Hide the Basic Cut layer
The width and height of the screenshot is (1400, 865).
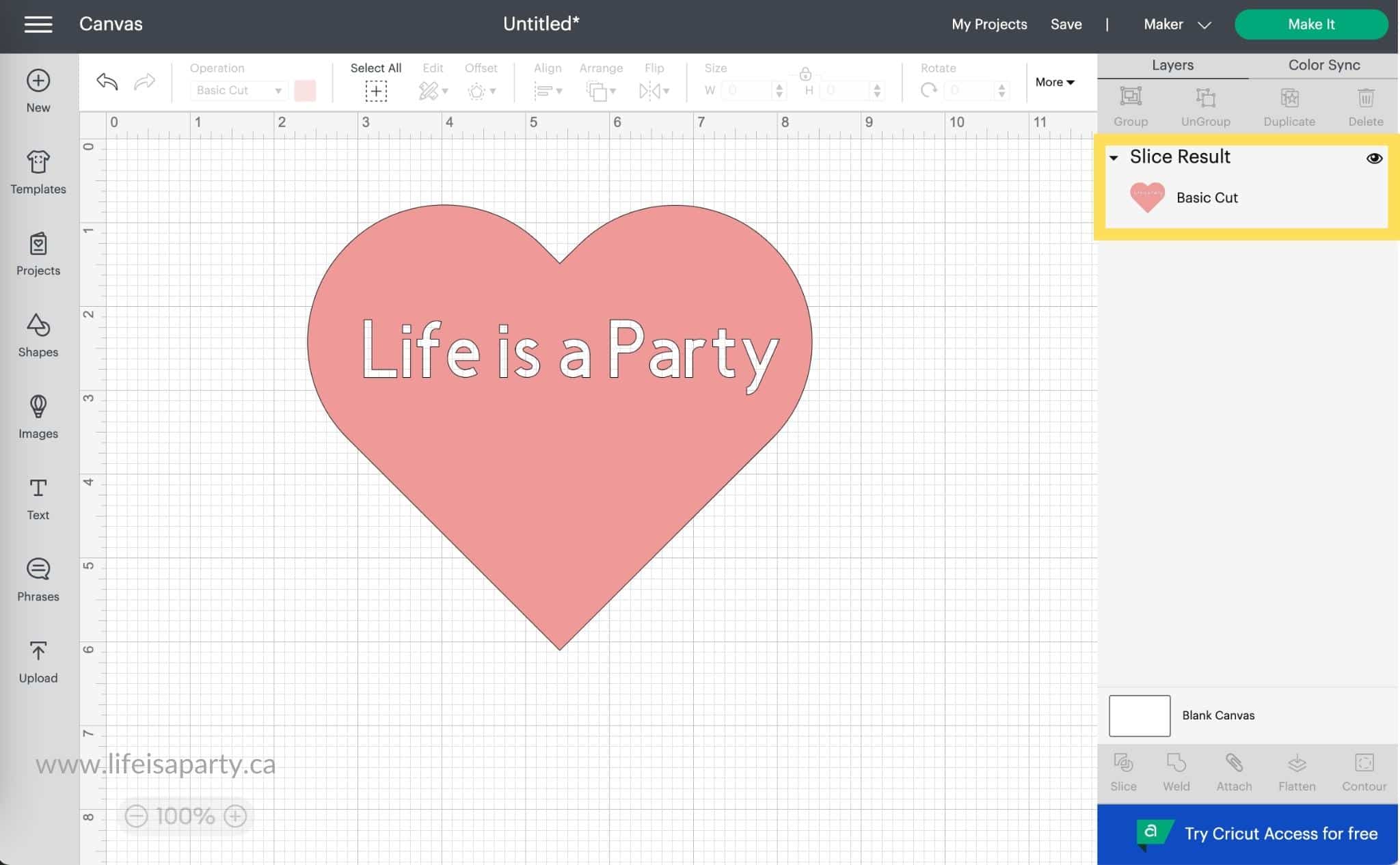pyautogui.click(x=1374, y=158)
